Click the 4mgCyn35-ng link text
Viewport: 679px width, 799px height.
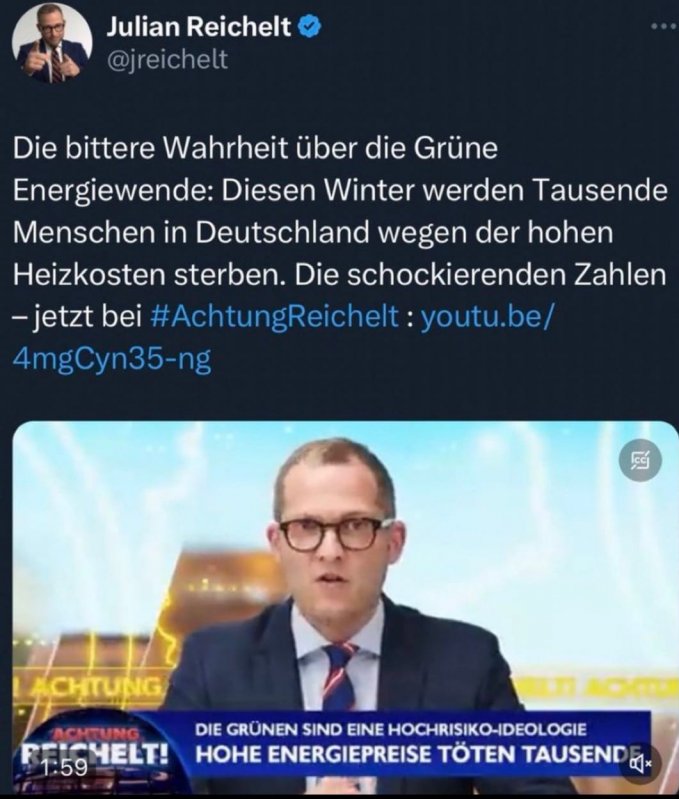[112, 359]
